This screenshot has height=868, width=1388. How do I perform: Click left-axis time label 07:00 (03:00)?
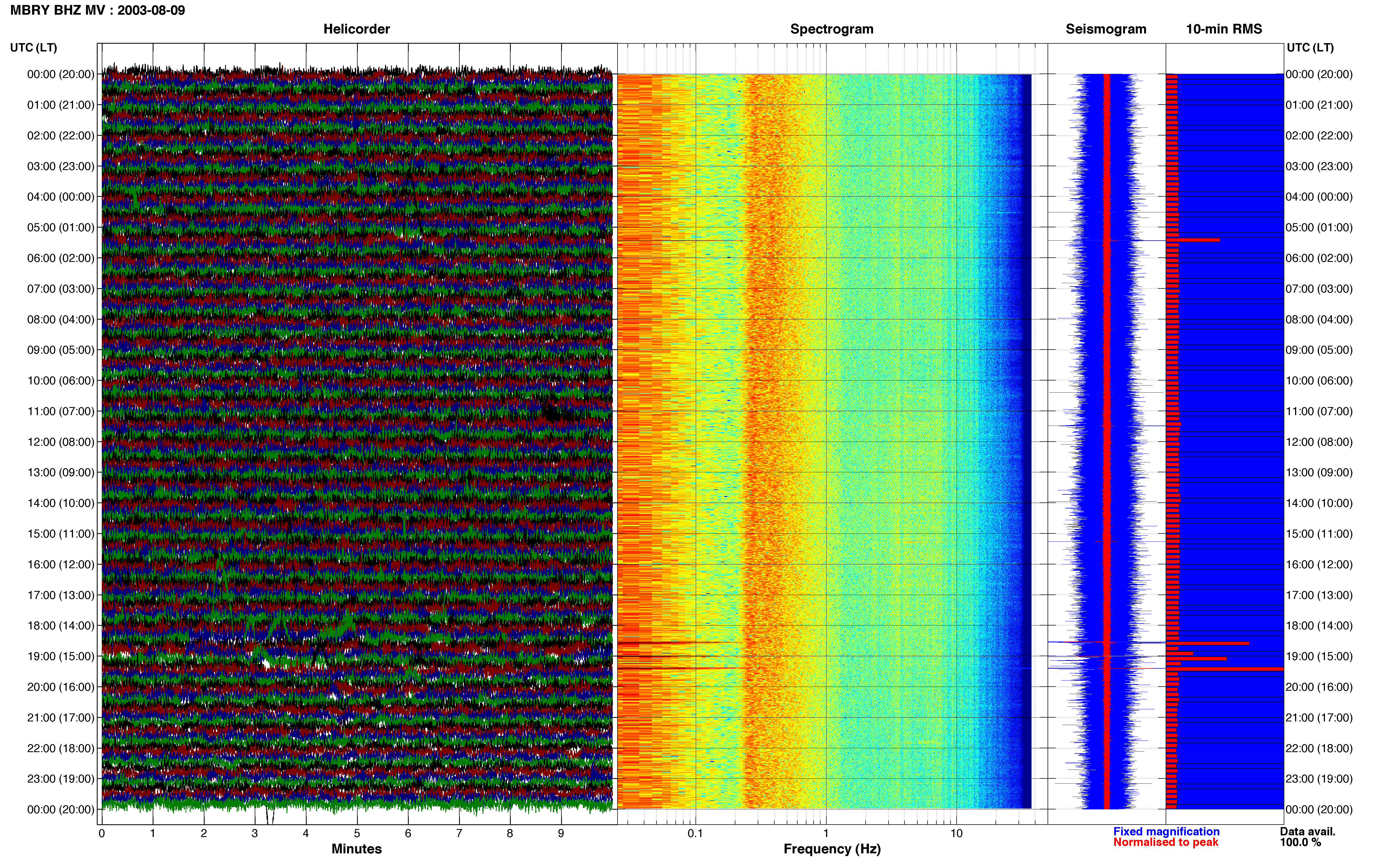coord(61,289)
